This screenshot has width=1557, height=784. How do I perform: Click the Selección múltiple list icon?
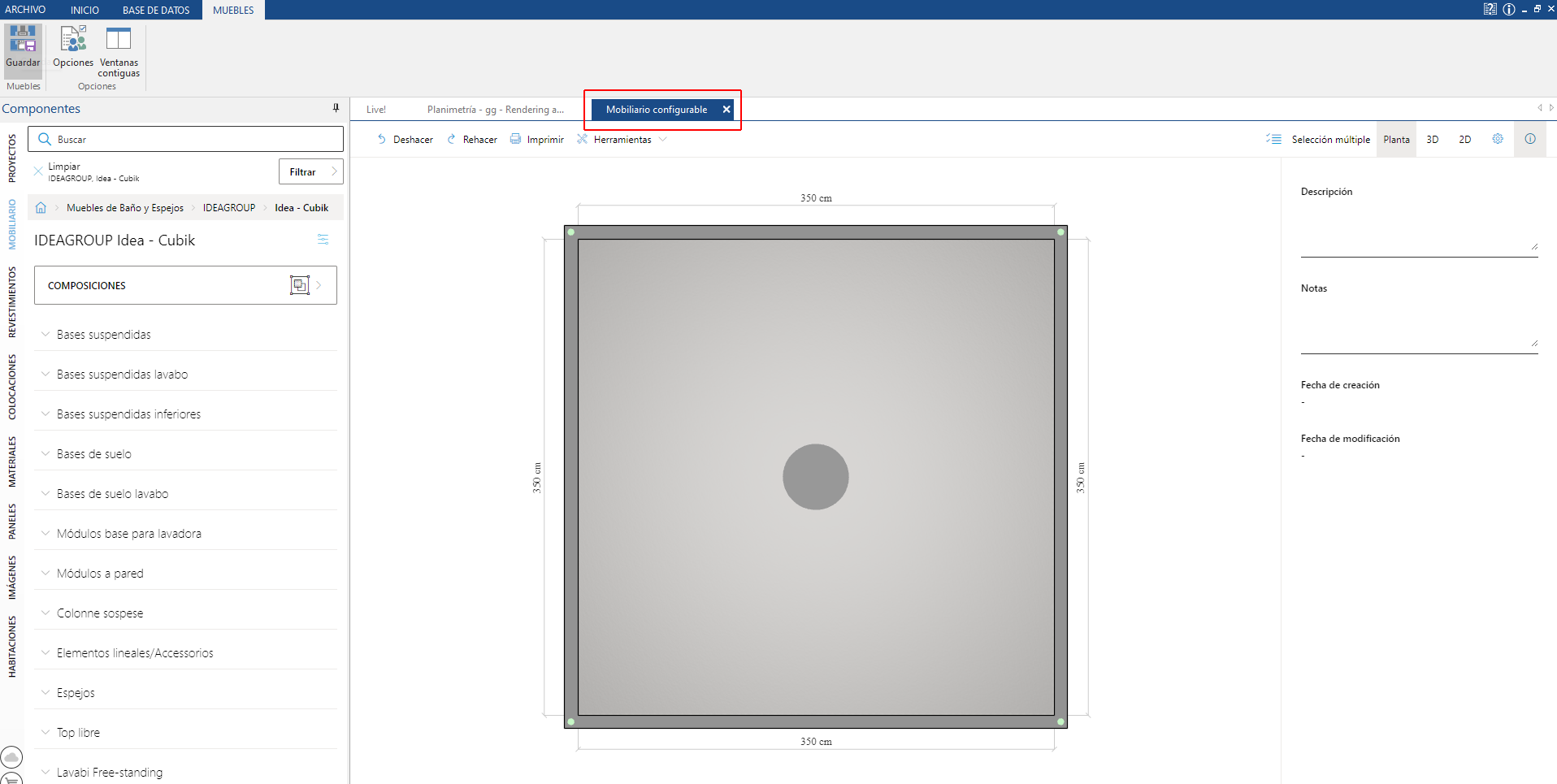point(1273,139)
